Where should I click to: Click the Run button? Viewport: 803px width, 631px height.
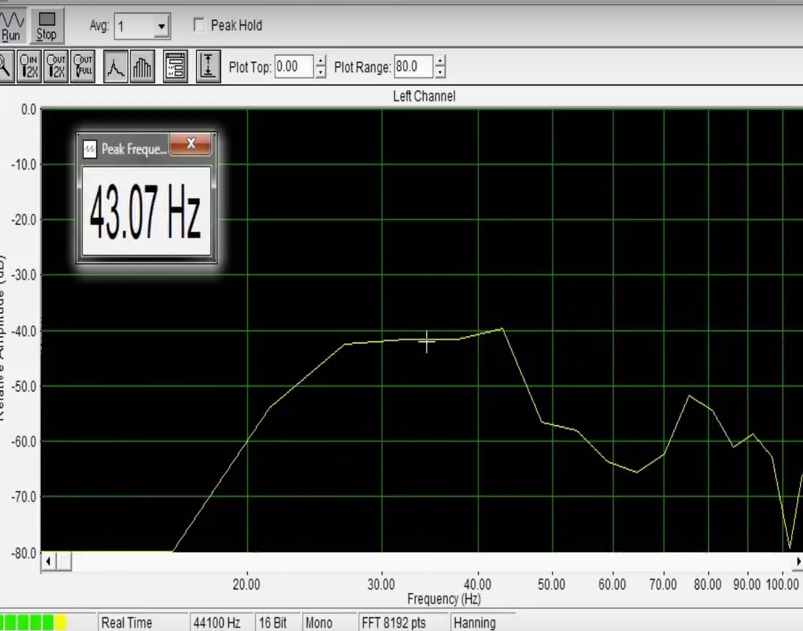point(12,26)
